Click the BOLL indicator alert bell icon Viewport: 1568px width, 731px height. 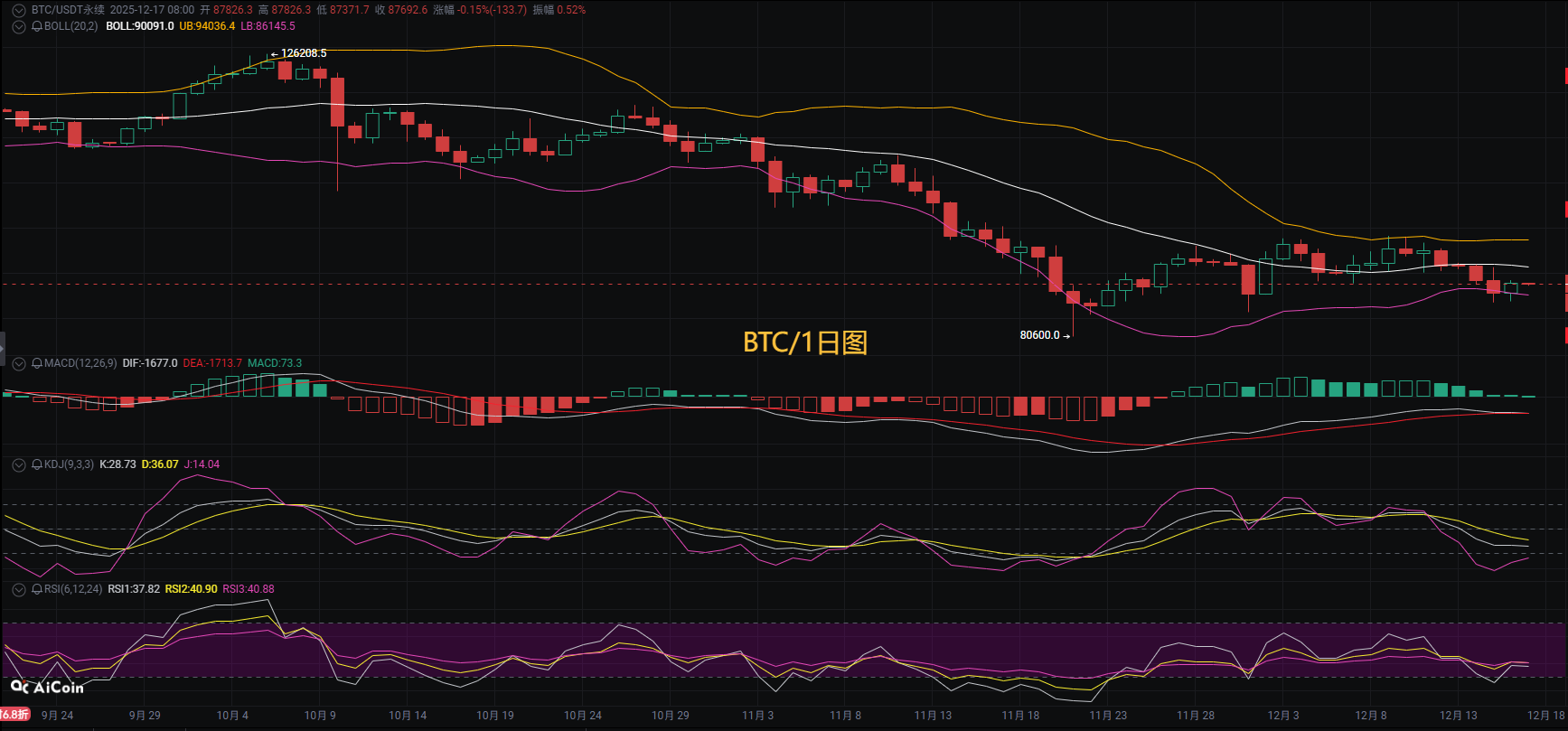click(x=37, y=26)
